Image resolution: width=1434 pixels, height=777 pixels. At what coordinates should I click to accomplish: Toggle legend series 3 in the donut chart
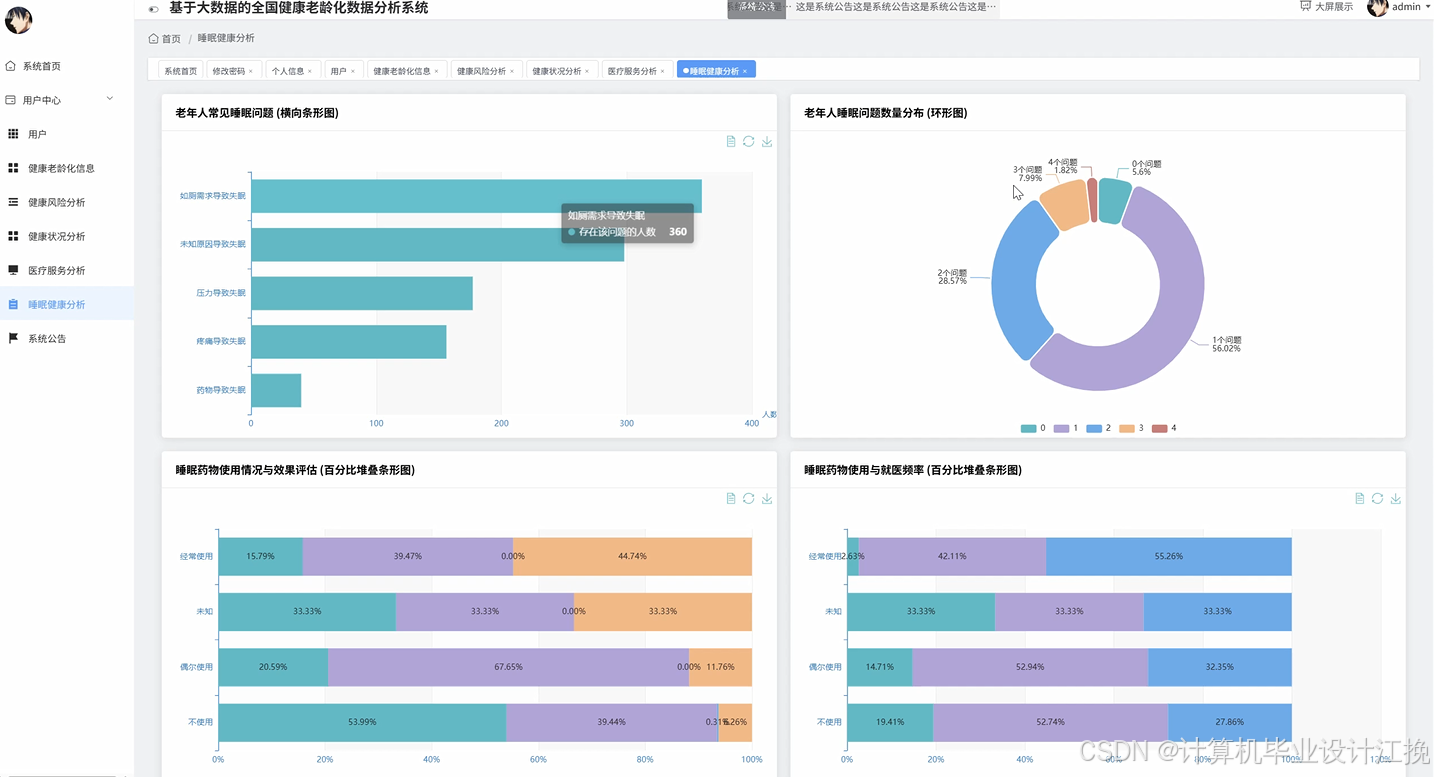pyautogui.click(x=1131, y=428)
